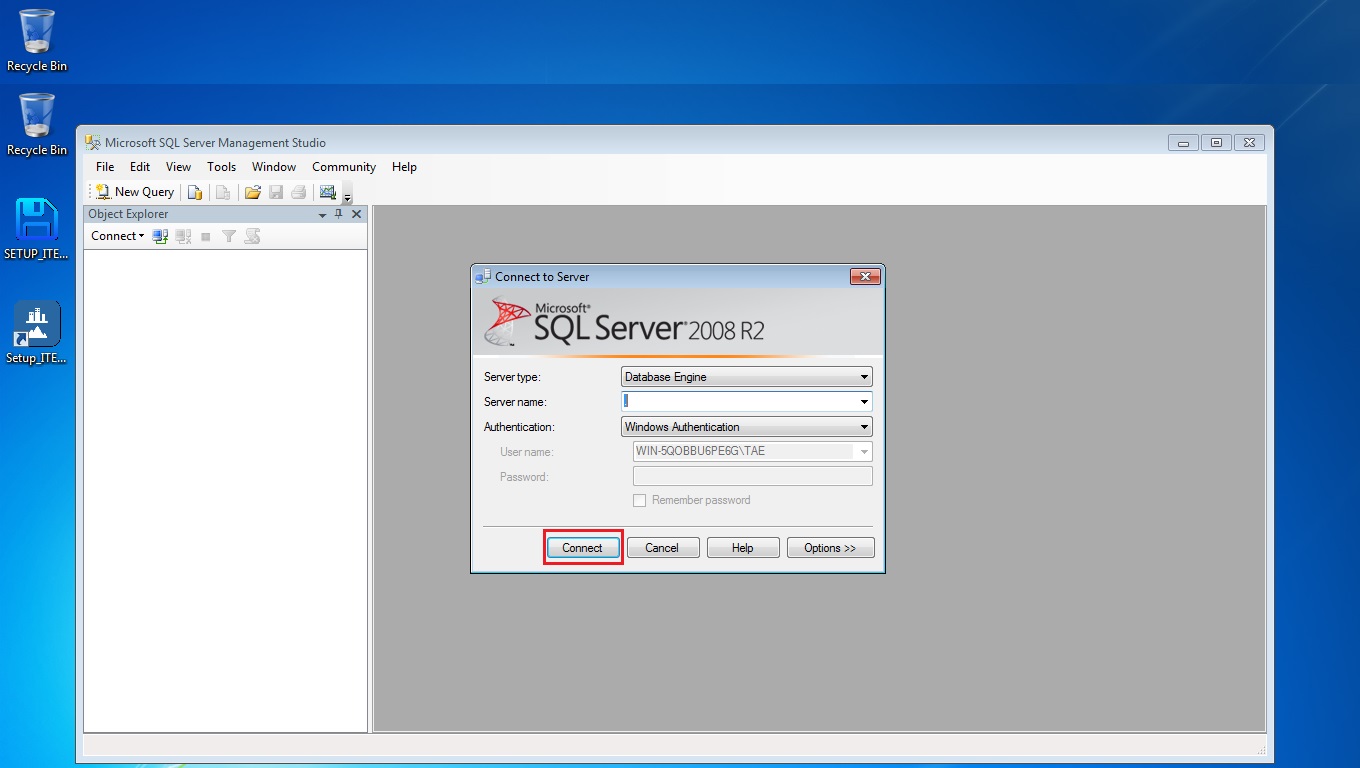The height and width of the screenshot is (768, 1360).
Task: Select the SETUP_ITE floppy disk desktop icon
Action: click(x=37, y=229)
